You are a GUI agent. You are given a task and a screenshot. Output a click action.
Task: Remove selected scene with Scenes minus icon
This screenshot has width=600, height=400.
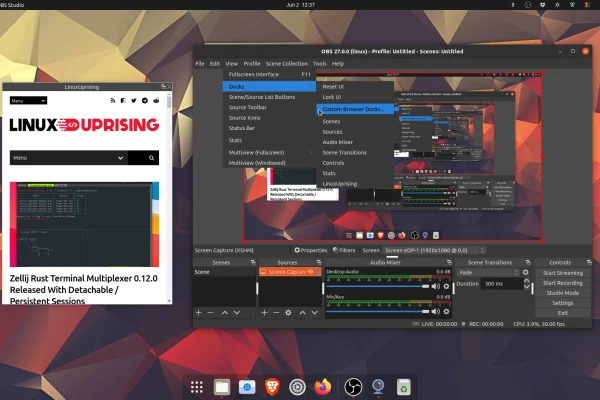pos(210,313)
